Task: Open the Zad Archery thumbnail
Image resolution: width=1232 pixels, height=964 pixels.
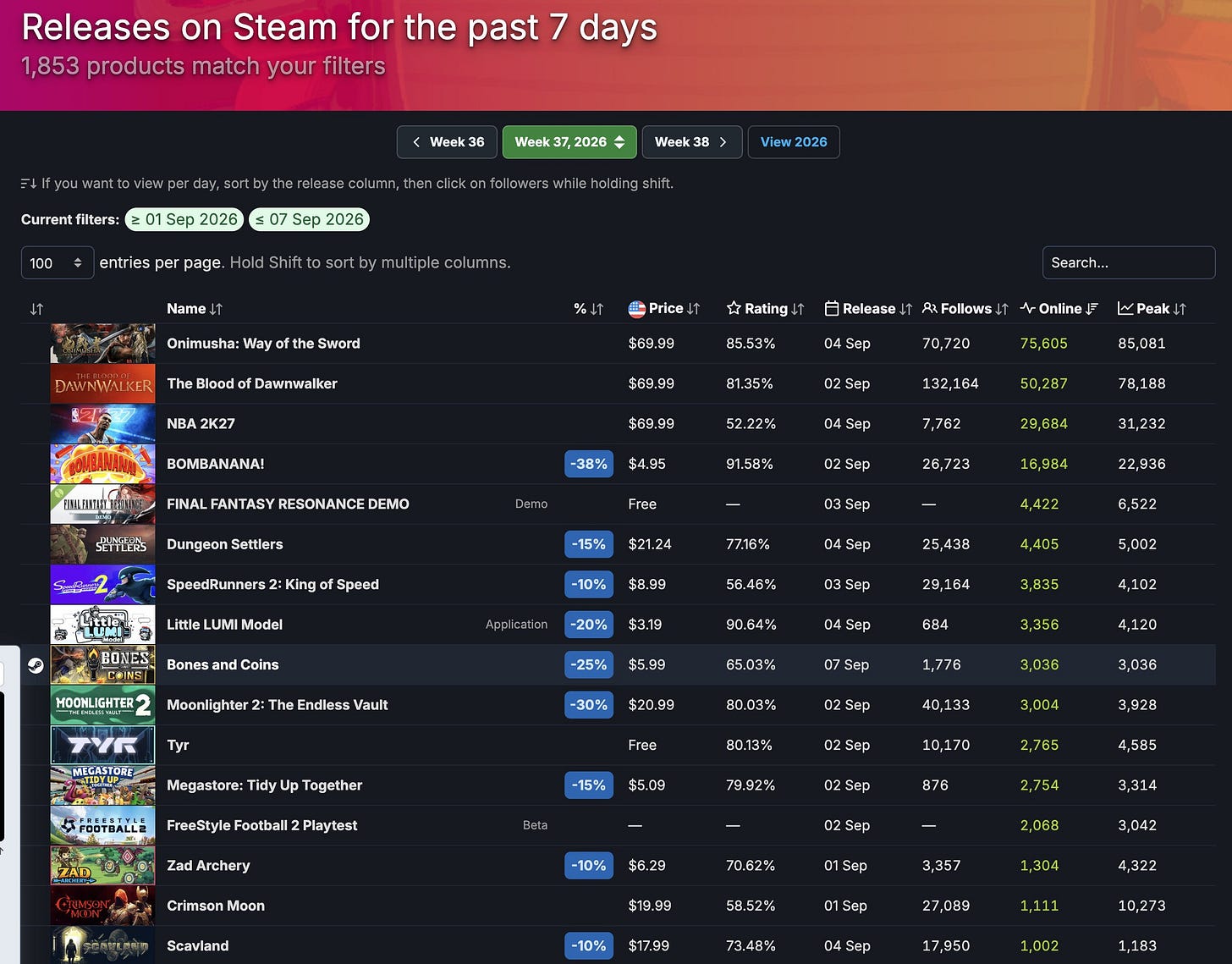Action: 103,867
